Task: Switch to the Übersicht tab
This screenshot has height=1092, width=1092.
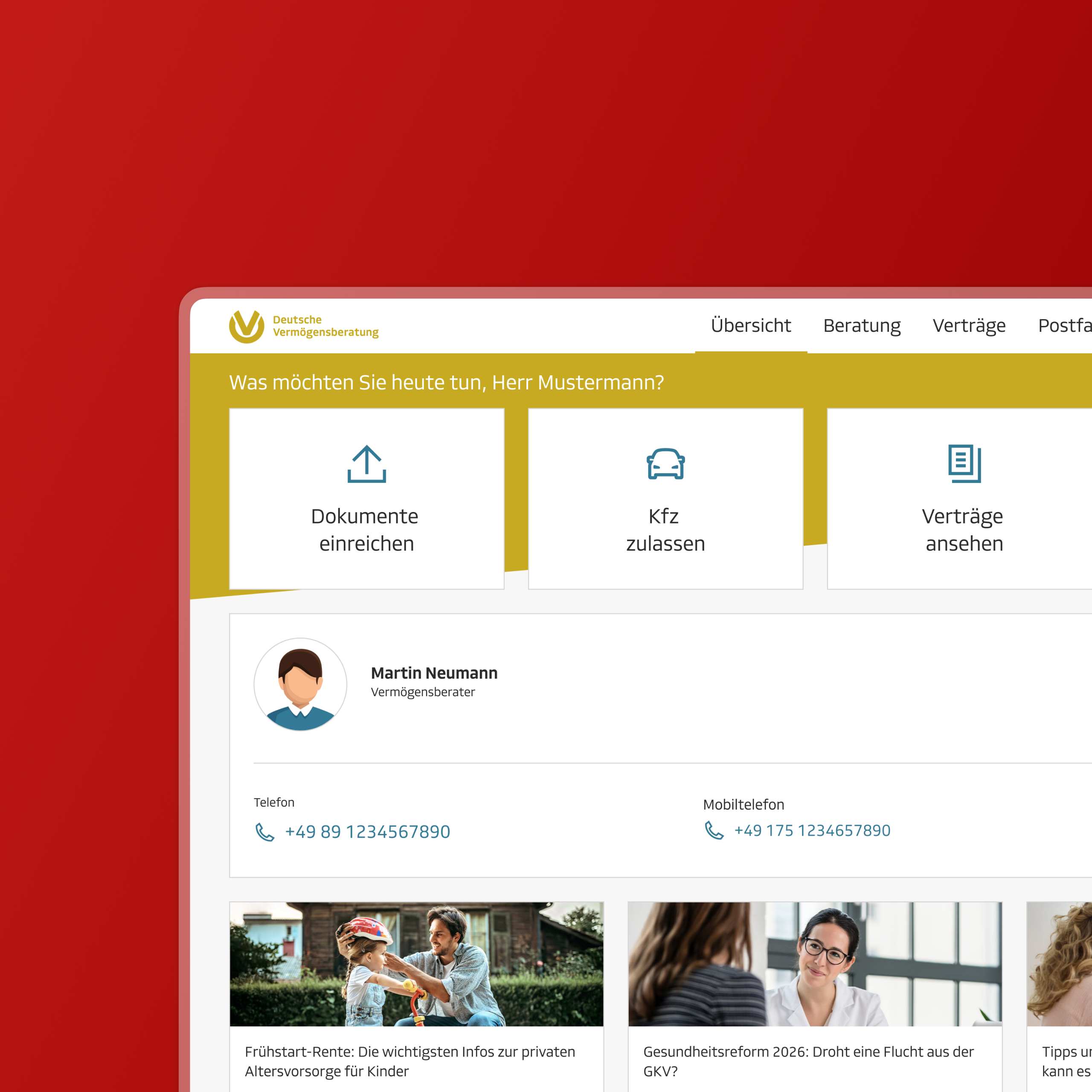Action: (751, 325)
